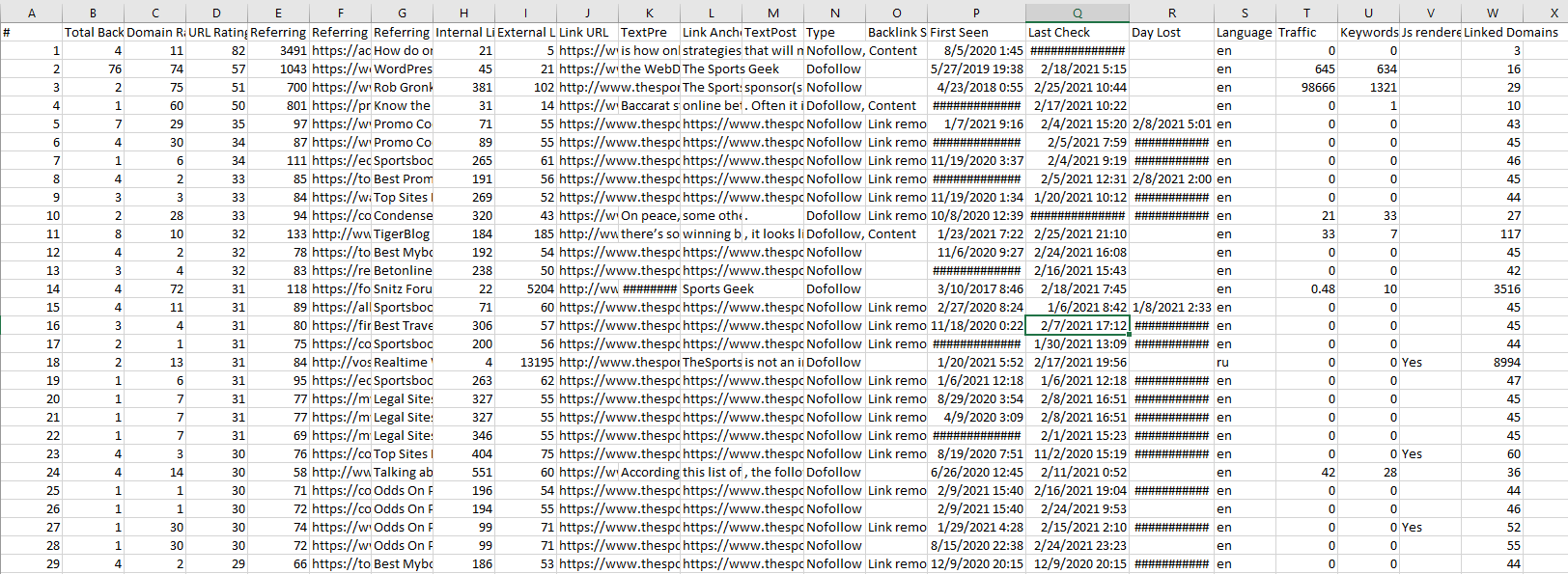
Task: Click the 'Last Check' header cell
Action: click(1078, 32)
